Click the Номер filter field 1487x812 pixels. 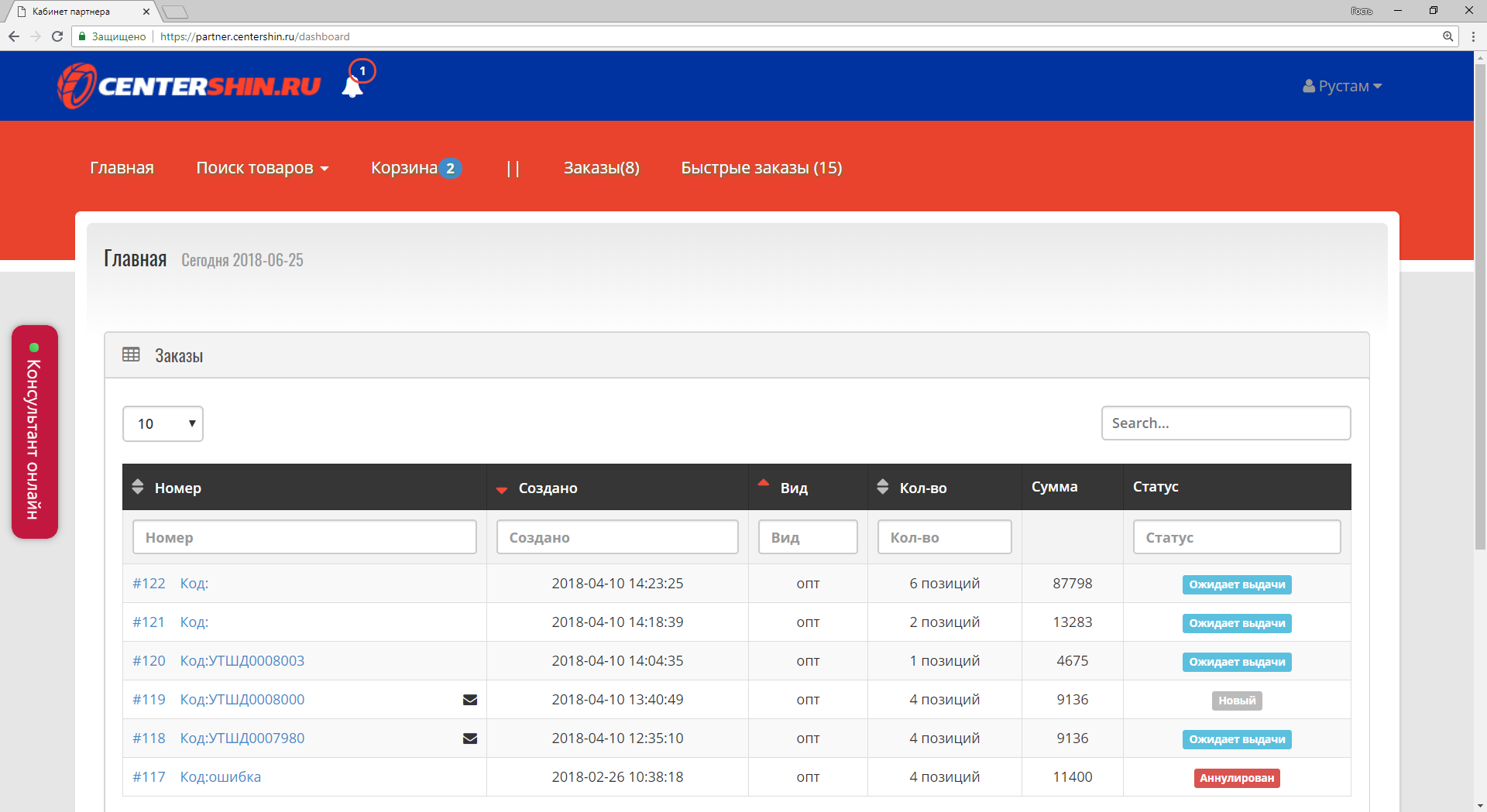click(x=304, y=537)
